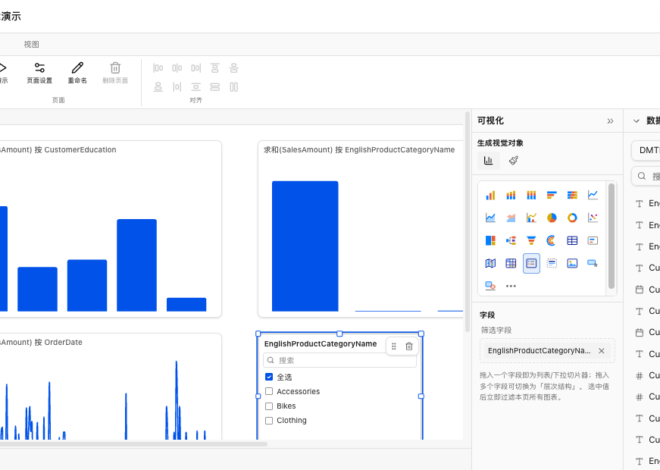This screenshot has width=660, height=470.
Task: Click the rename (重命名) pencil button
Action: point(77,73)
